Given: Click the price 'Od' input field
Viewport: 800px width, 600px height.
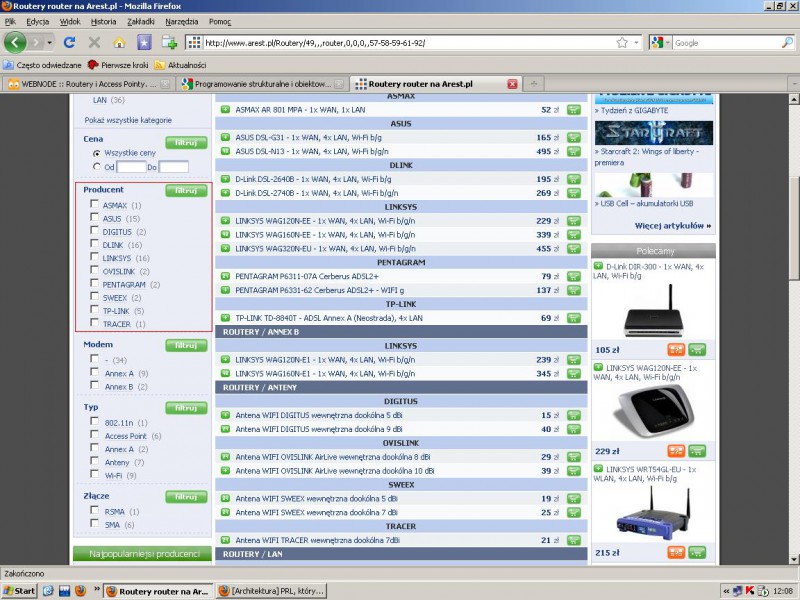Looking at the screenshot, I should click(131, 167).
